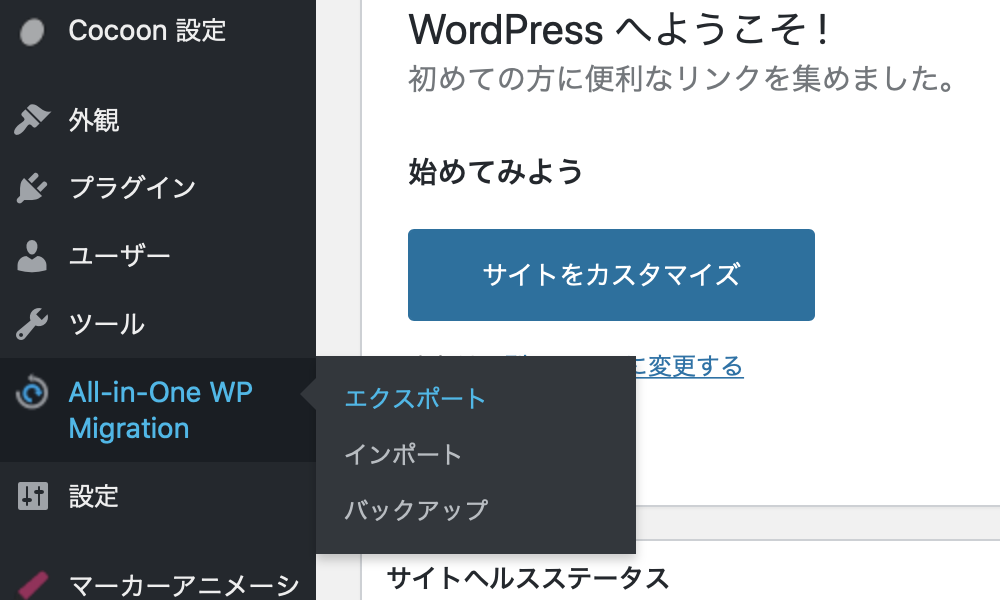Click the Cocoon 設定 circle icon
Viewport: 1000px width, 600px height.
pos(31,32)
